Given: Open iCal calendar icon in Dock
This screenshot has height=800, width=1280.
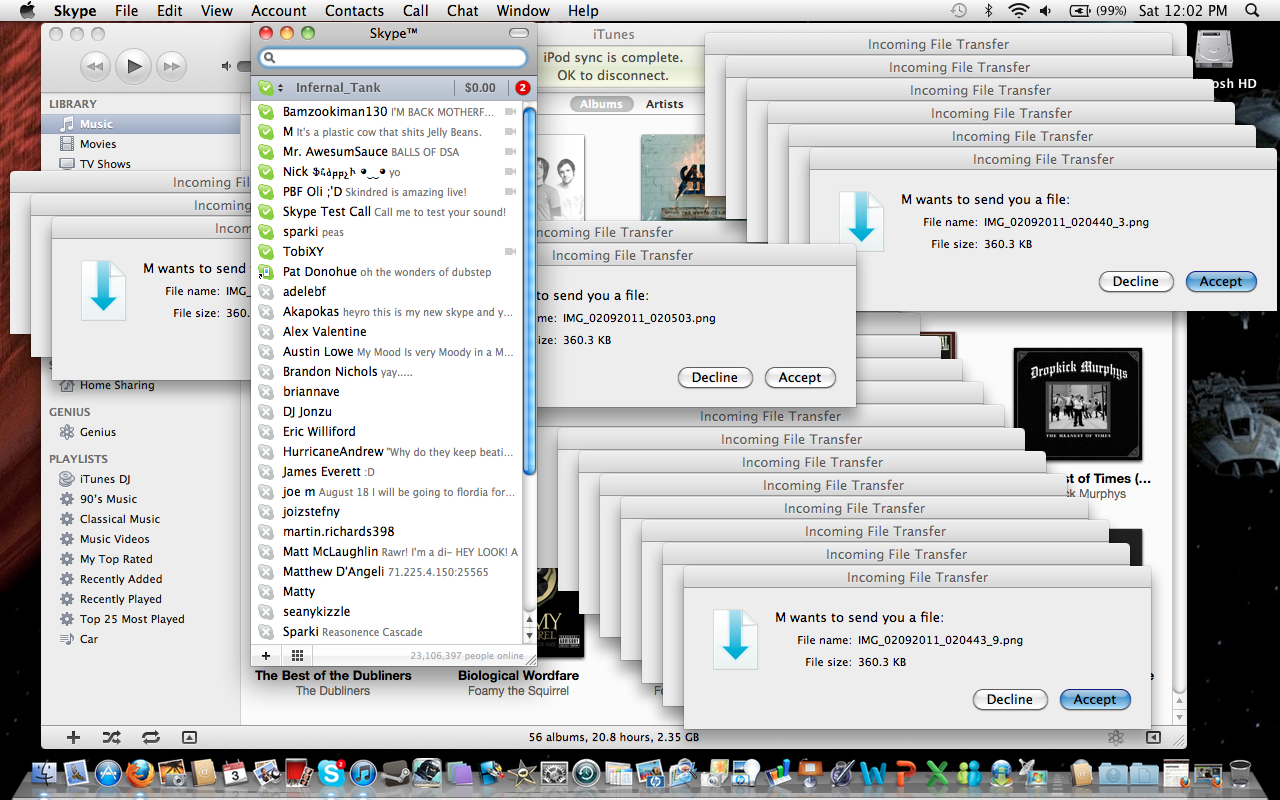Looking at the screenshot, I should [x=235, y=773].
